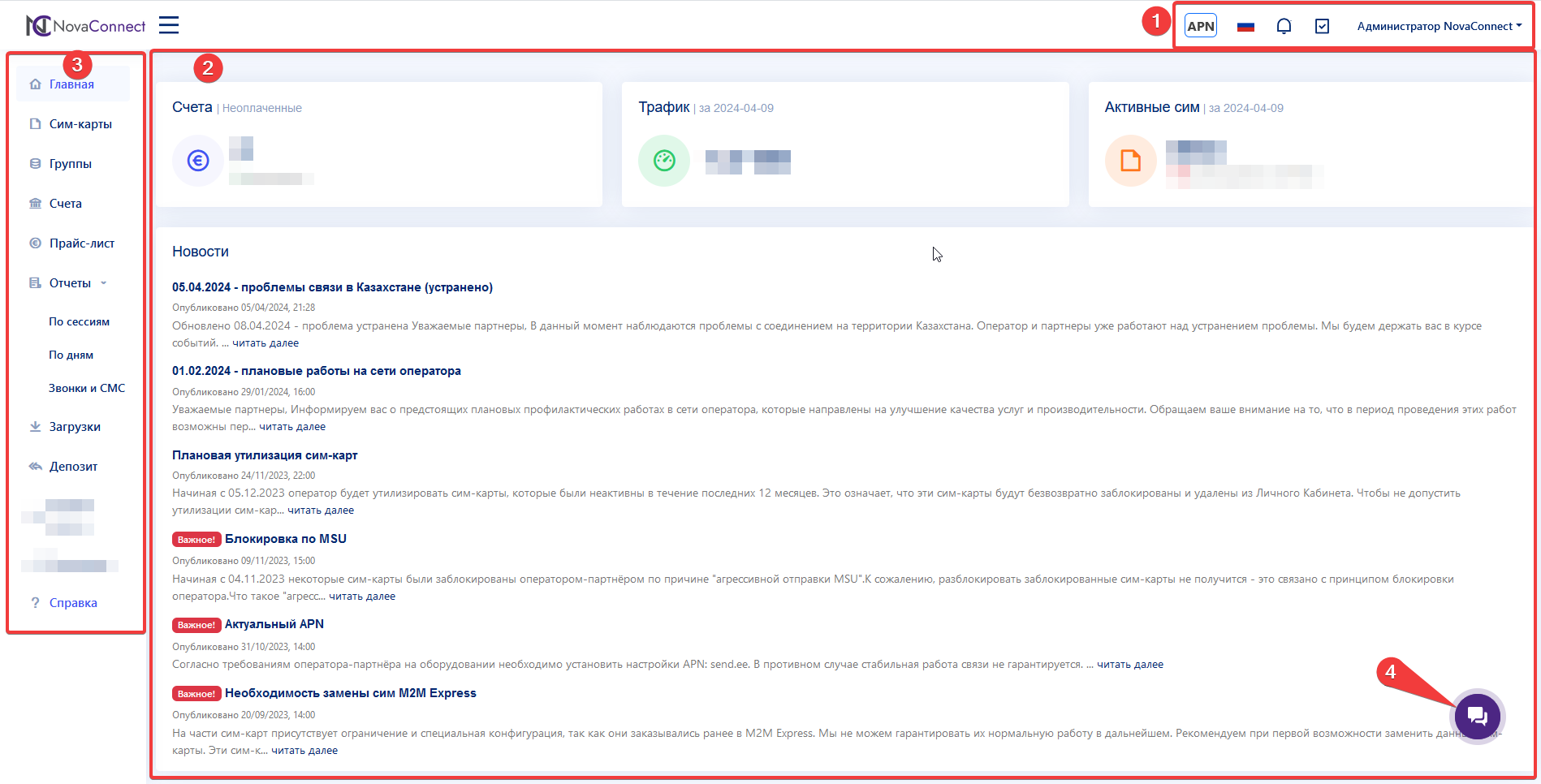
Task: Click the APN button in header
Action: (1200, 26)
